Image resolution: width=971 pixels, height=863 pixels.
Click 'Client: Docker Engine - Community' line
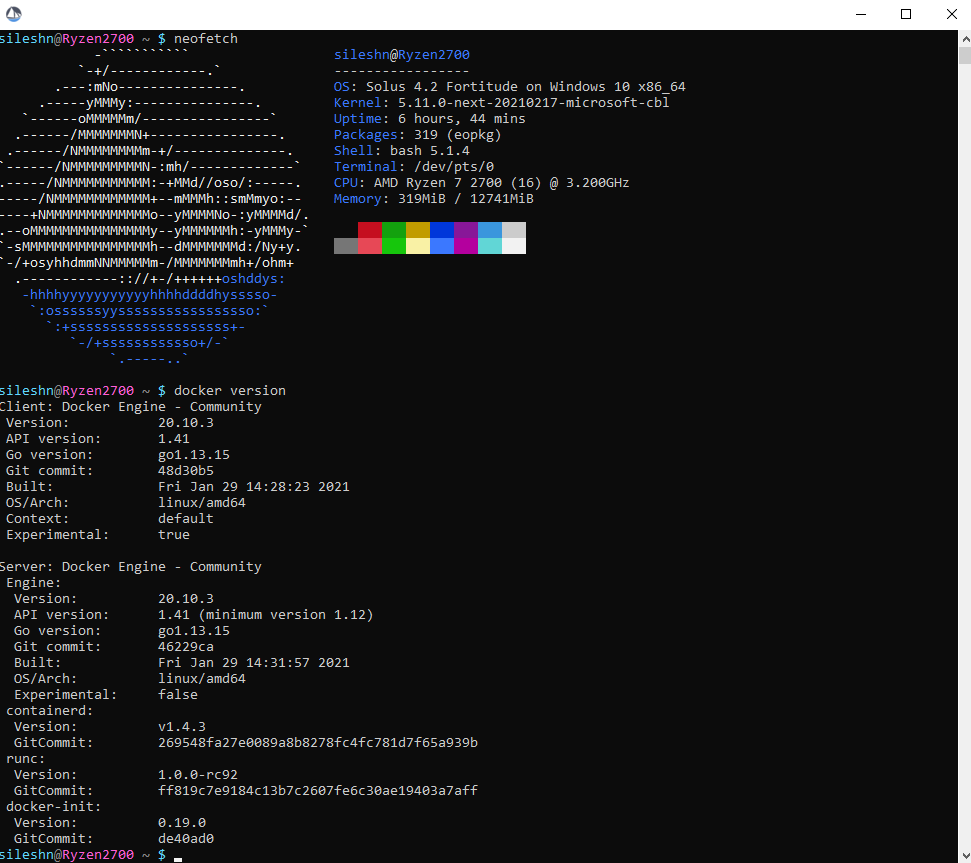pos(131,407)
